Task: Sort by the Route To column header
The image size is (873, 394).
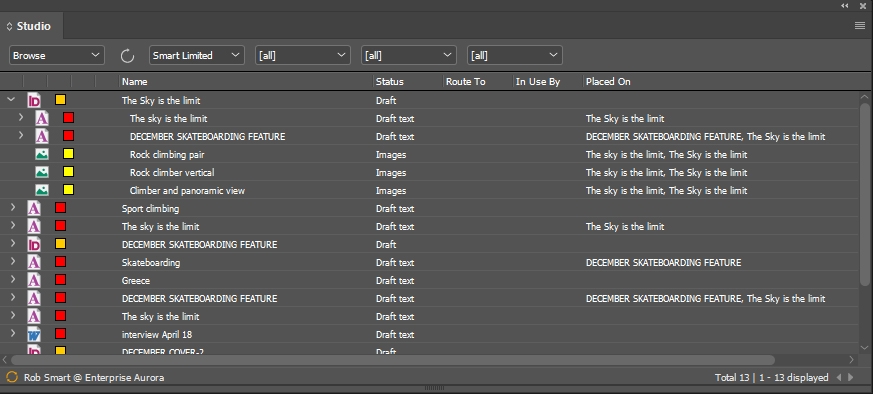Action: pyautogui.click(x=478, y=82)
